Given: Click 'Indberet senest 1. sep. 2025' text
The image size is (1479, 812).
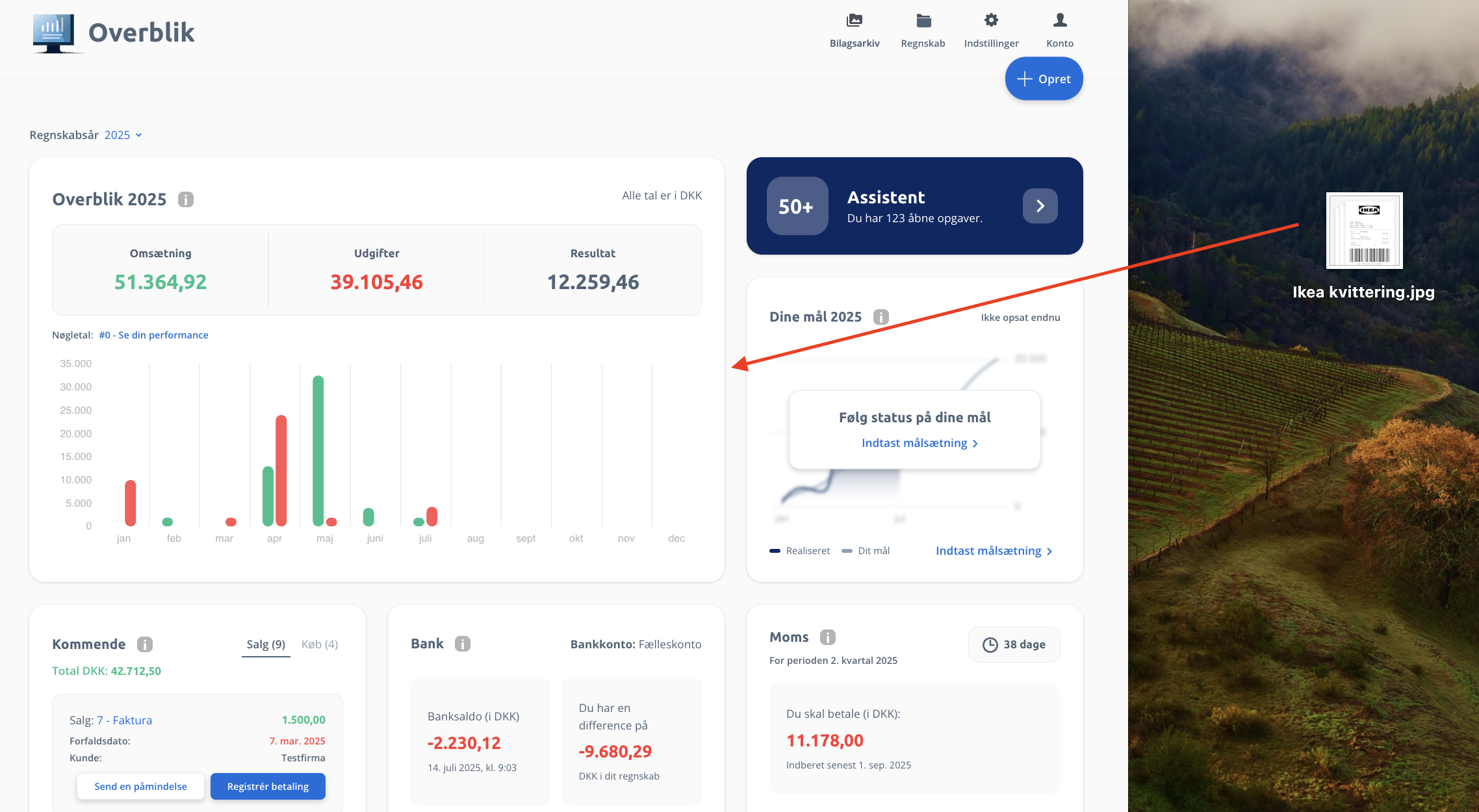Looking at the screenshot, I should point(849,765).
